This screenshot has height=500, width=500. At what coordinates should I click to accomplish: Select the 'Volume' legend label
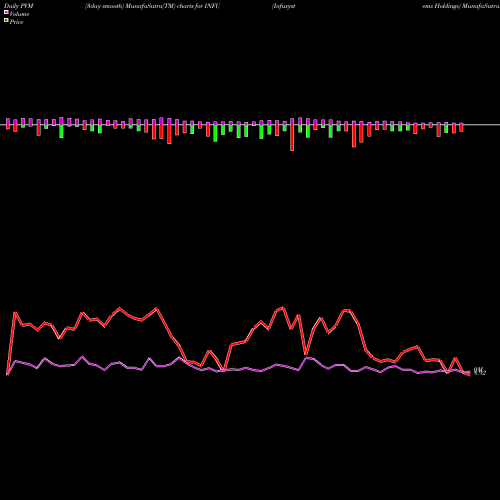[x=19, y=14]
